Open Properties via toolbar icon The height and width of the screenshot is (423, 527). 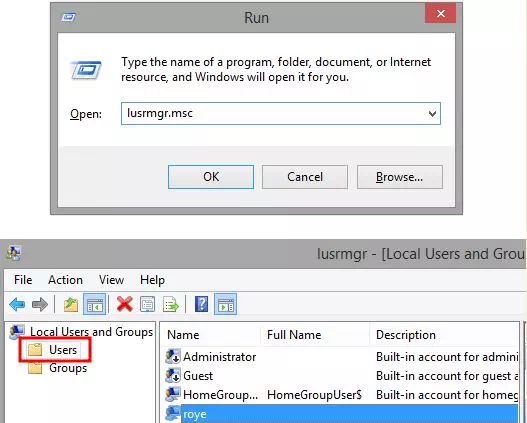[x=148, y=304]
